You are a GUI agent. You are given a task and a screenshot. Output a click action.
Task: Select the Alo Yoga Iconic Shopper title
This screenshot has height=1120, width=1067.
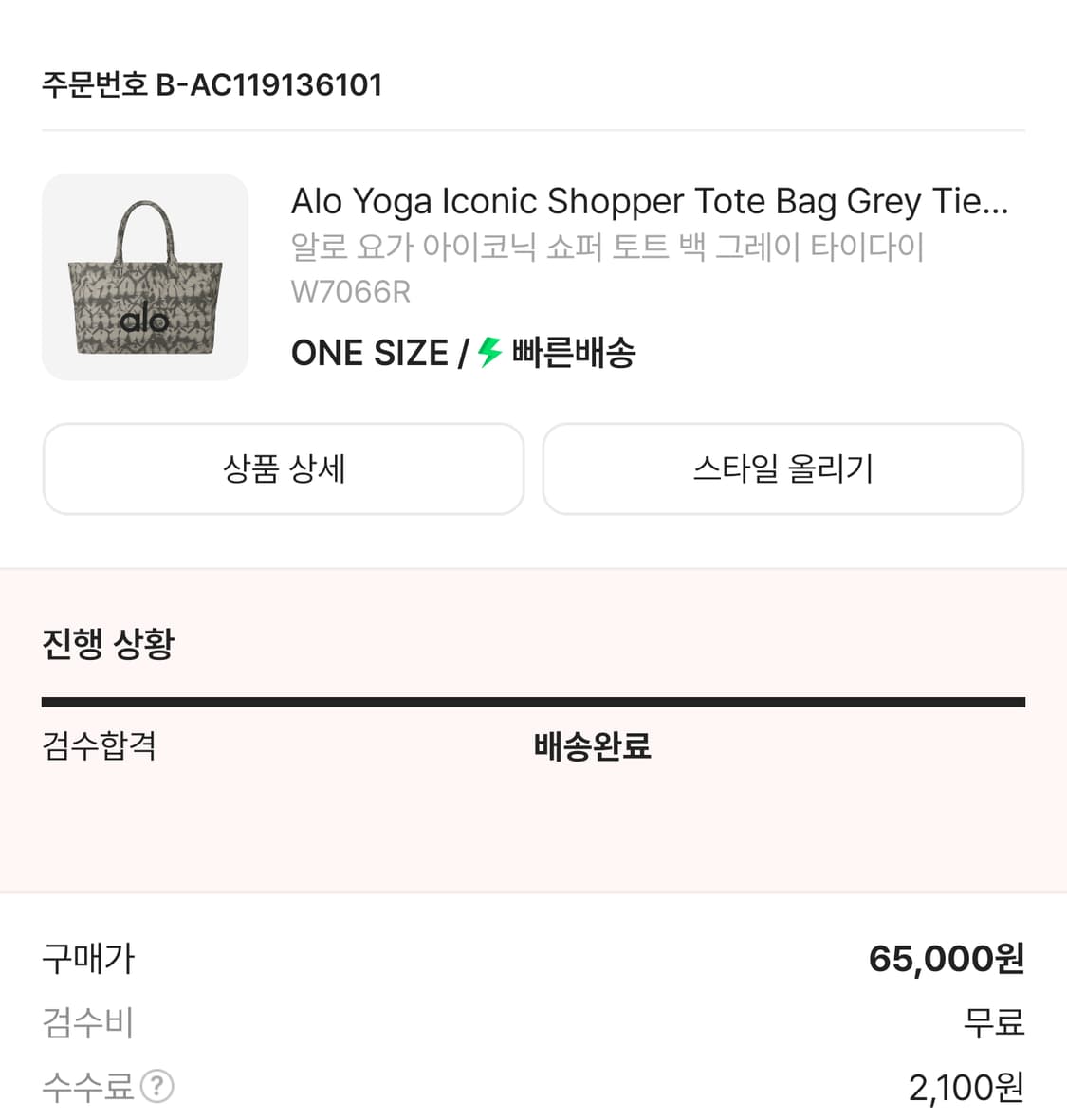(x=649, y=201)
